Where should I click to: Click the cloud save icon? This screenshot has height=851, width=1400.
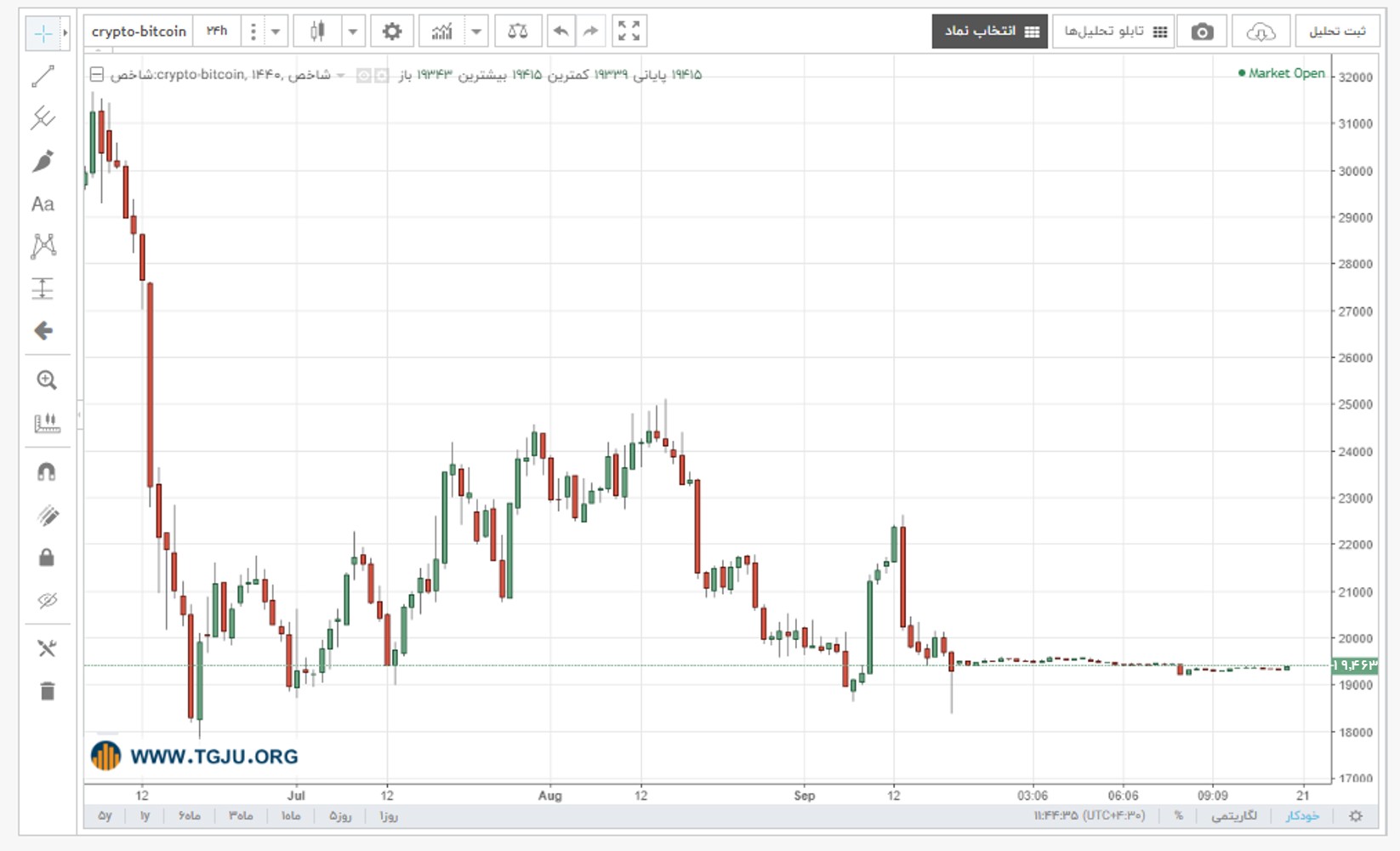[1261, 31]
